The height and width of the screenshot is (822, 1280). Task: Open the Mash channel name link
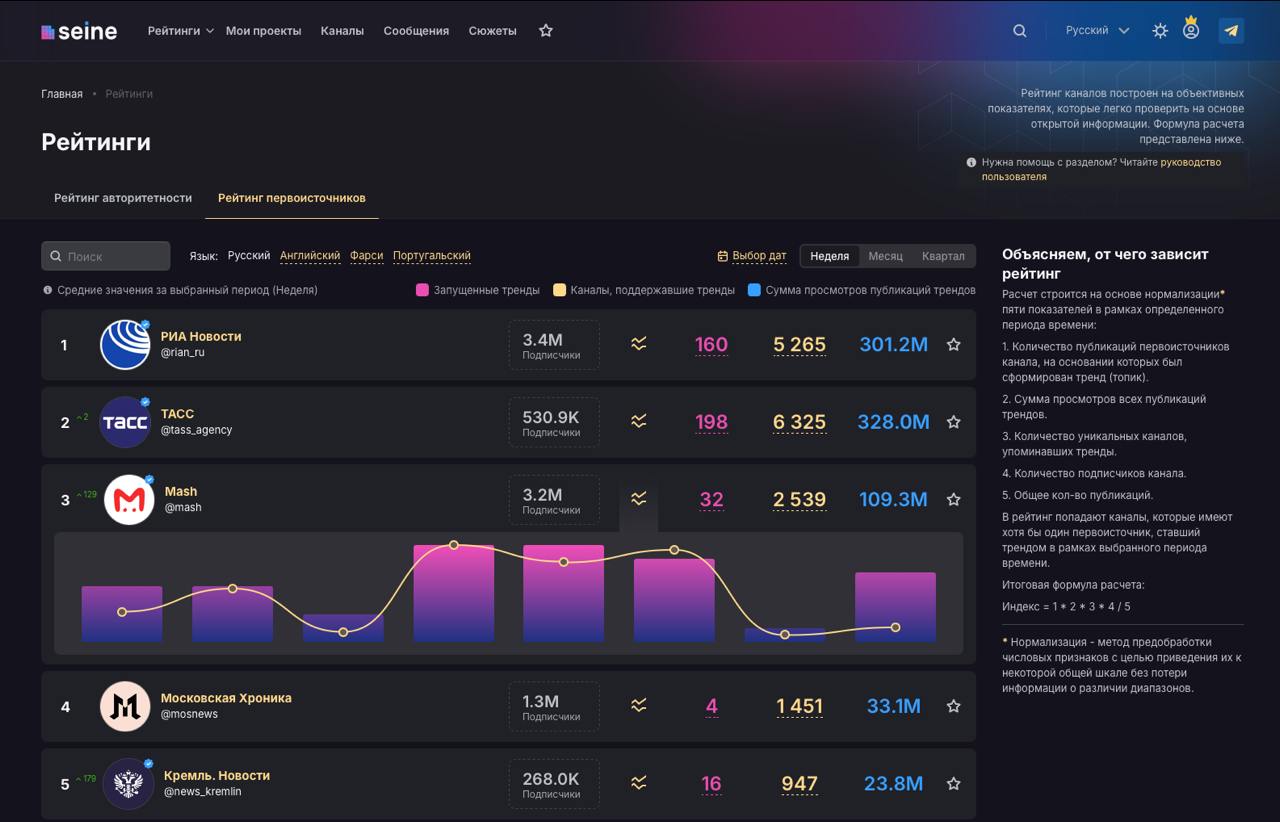(x=181, y=492)
